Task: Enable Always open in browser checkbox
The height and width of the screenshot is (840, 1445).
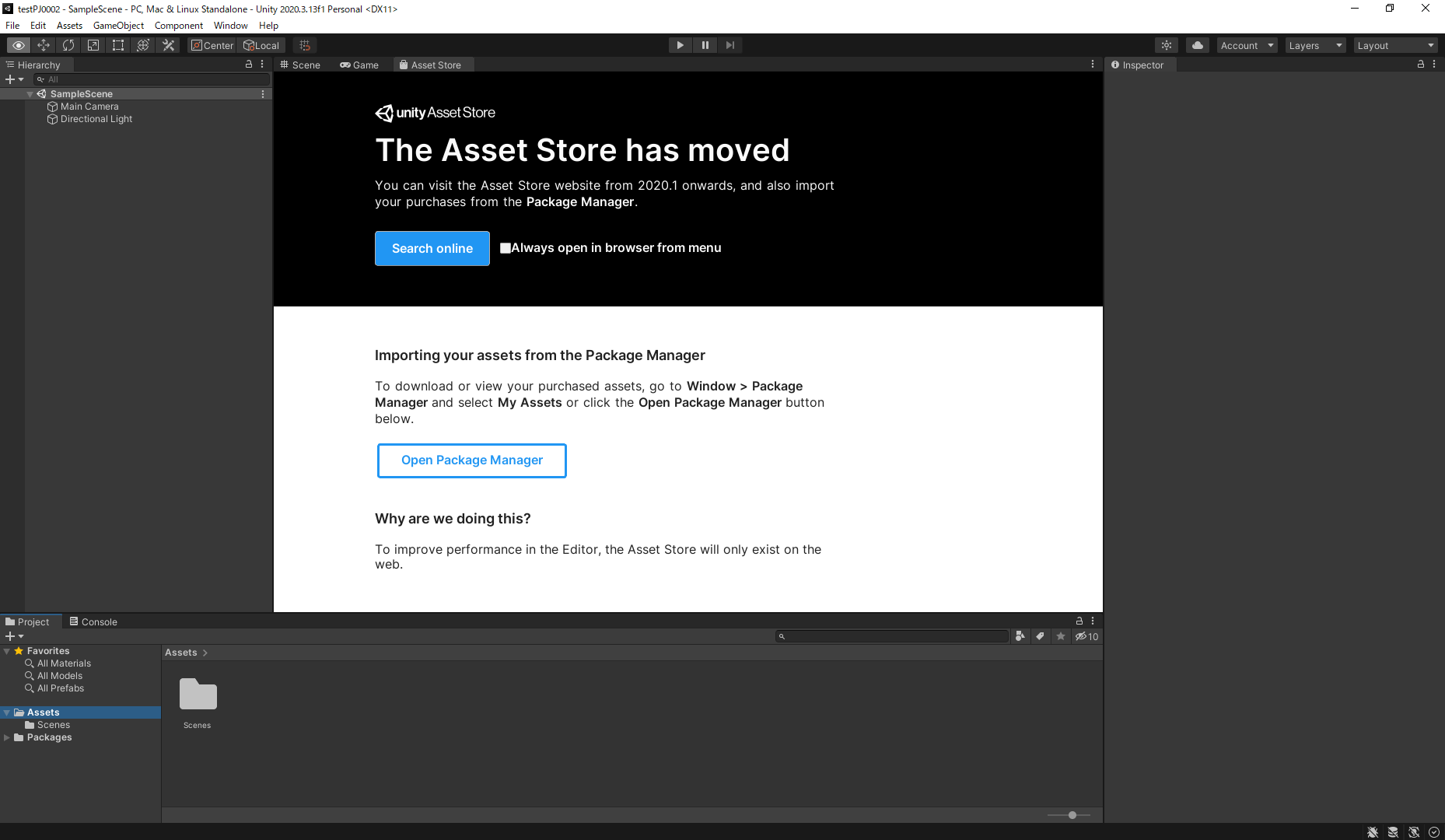Action: [x=506, y=248]
